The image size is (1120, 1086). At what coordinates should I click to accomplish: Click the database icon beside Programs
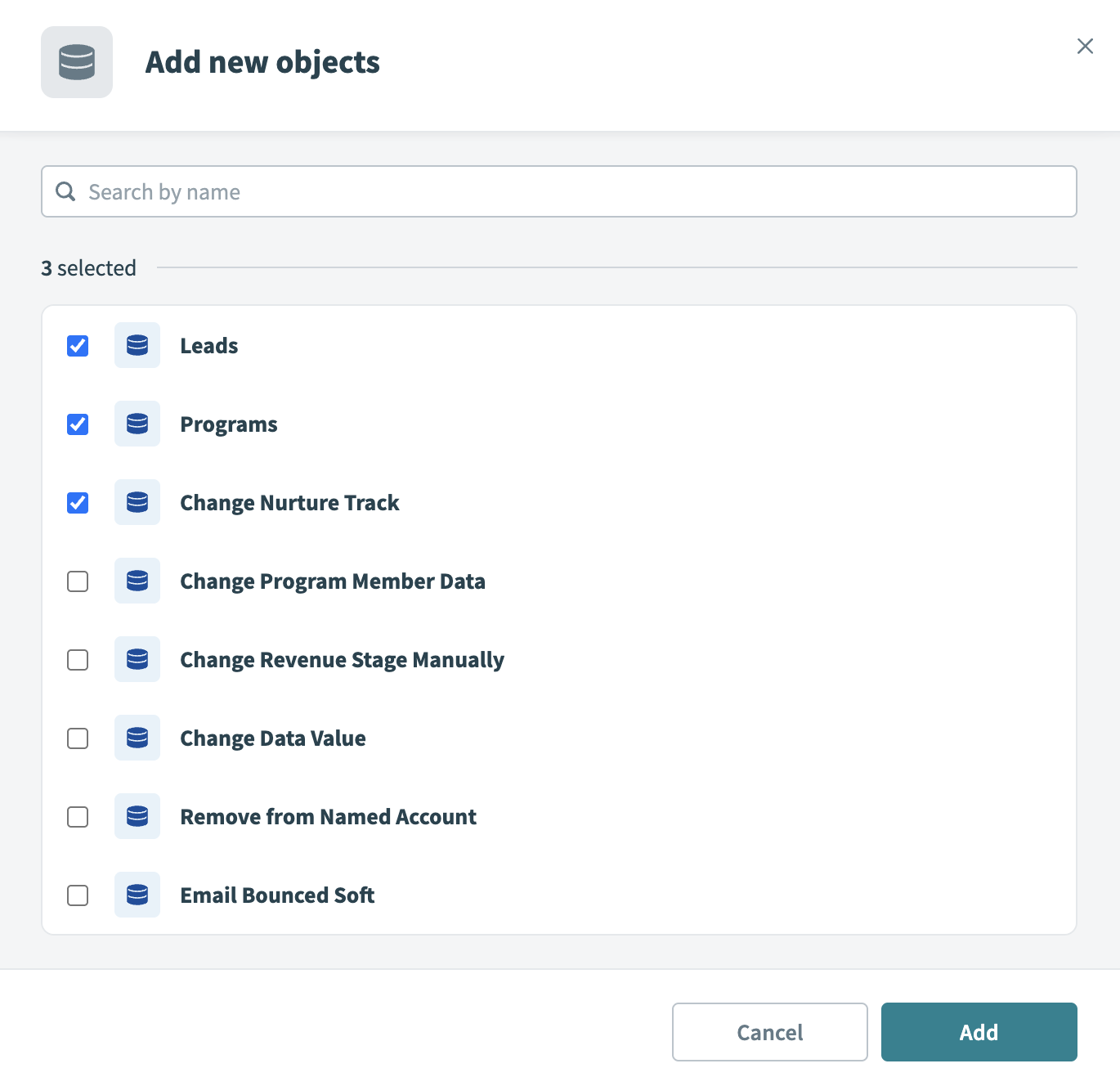(137, 424)
